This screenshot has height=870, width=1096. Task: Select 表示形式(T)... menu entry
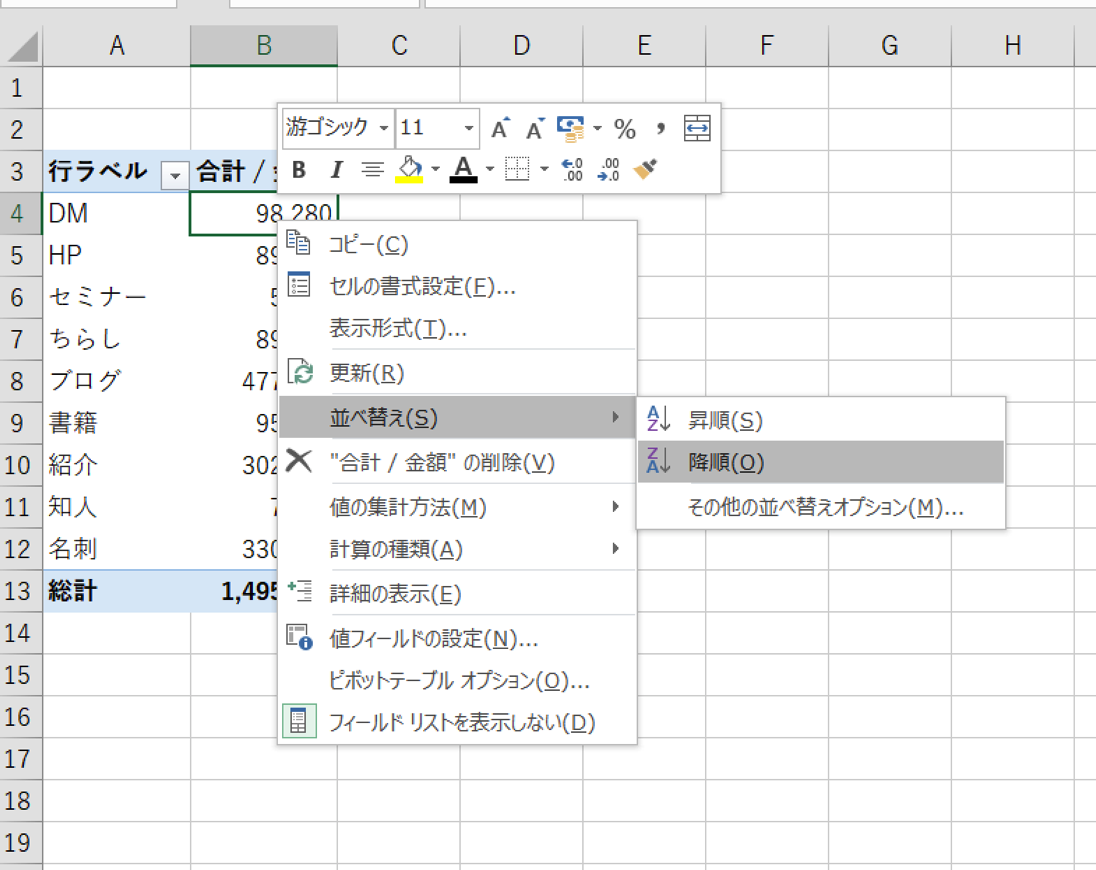click(x=457, y=328)
